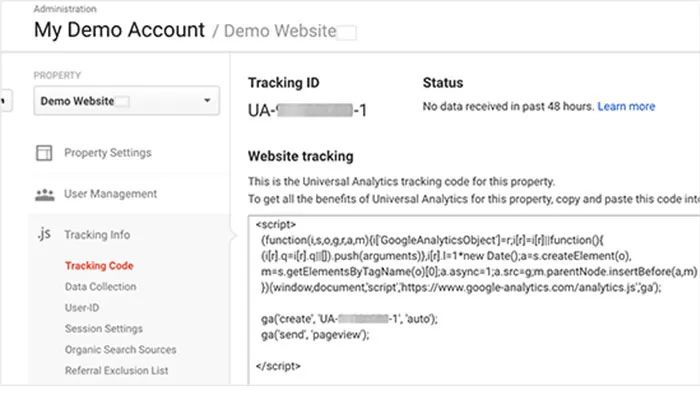
Task: Click the Property Settings layout icon
Action: point(44,153)
